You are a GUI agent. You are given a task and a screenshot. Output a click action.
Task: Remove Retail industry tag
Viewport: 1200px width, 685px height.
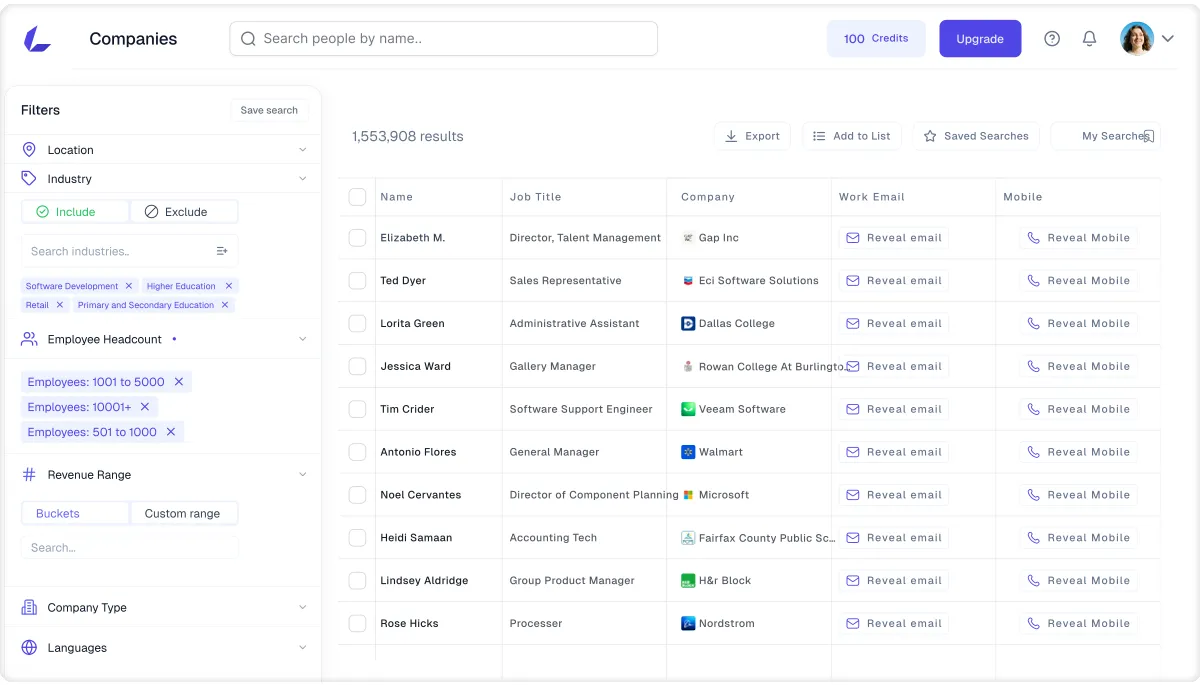60,305
